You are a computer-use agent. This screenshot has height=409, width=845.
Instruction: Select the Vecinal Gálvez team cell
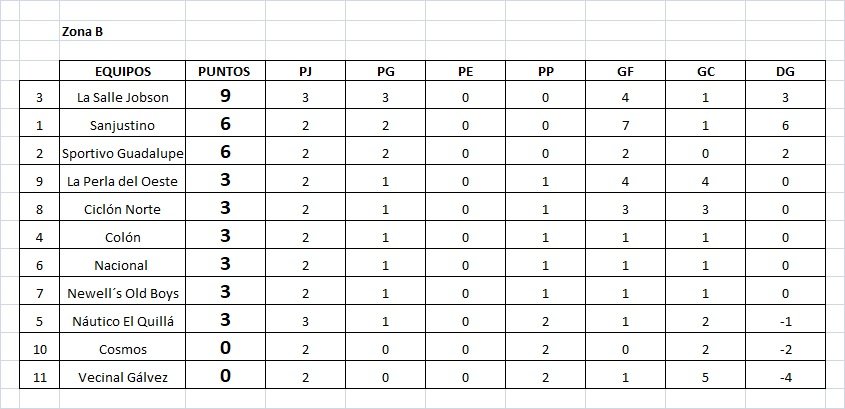pos(122,378)
